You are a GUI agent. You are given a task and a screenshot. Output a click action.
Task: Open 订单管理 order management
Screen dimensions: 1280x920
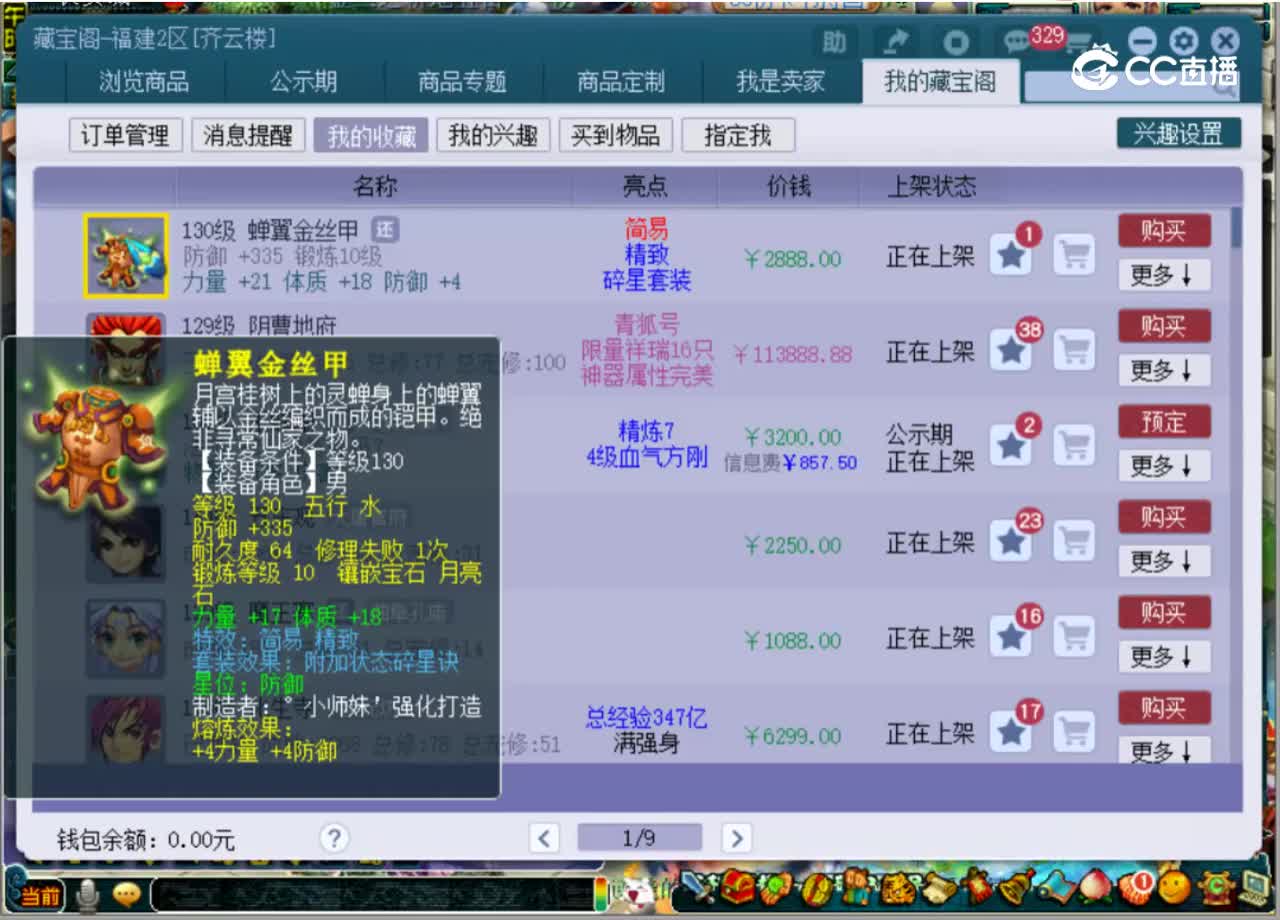[x=126, y=135]
